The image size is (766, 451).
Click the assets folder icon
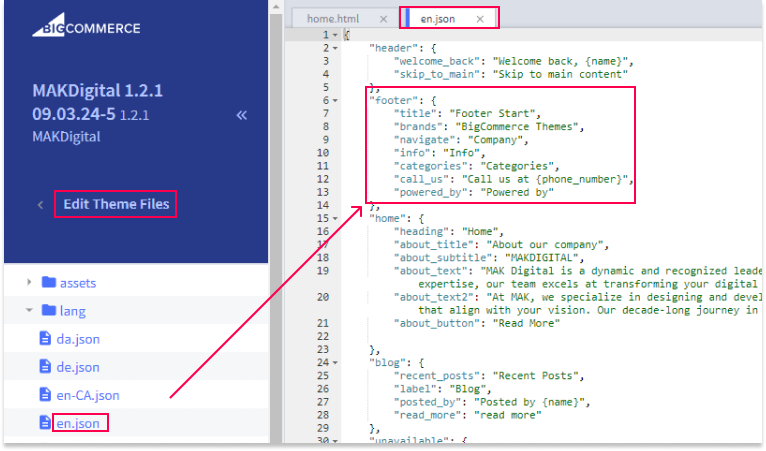47,283
